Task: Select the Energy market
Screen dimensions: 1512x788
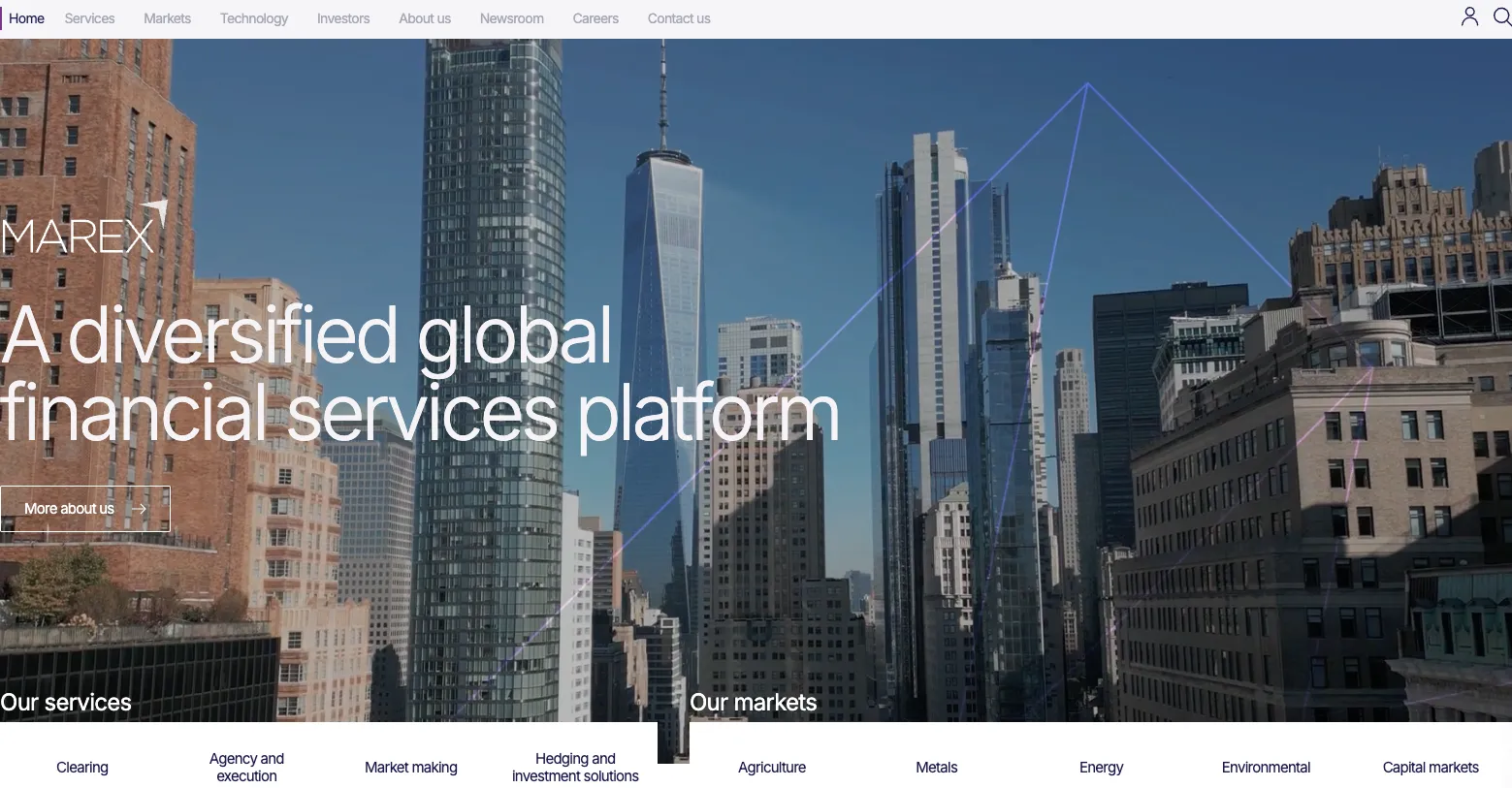Action: 1102,768
